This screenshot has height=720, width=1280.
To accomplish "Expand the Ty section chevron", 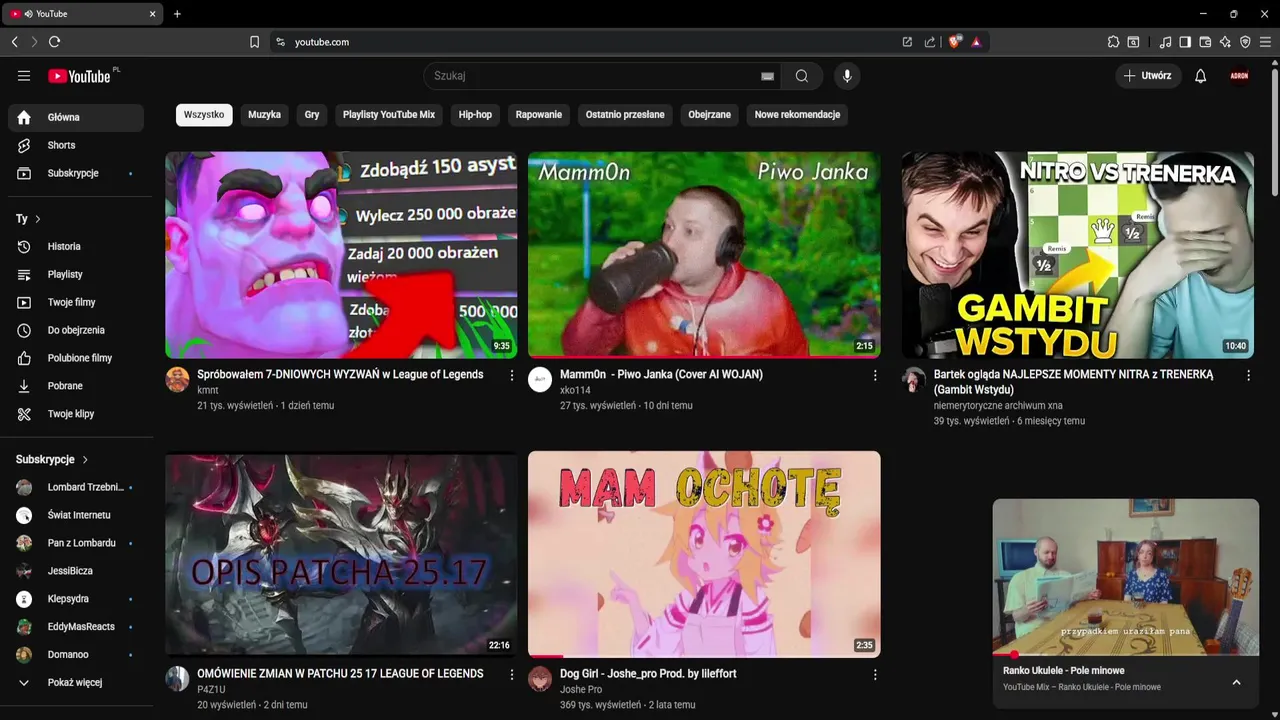I will coord(38,219).
